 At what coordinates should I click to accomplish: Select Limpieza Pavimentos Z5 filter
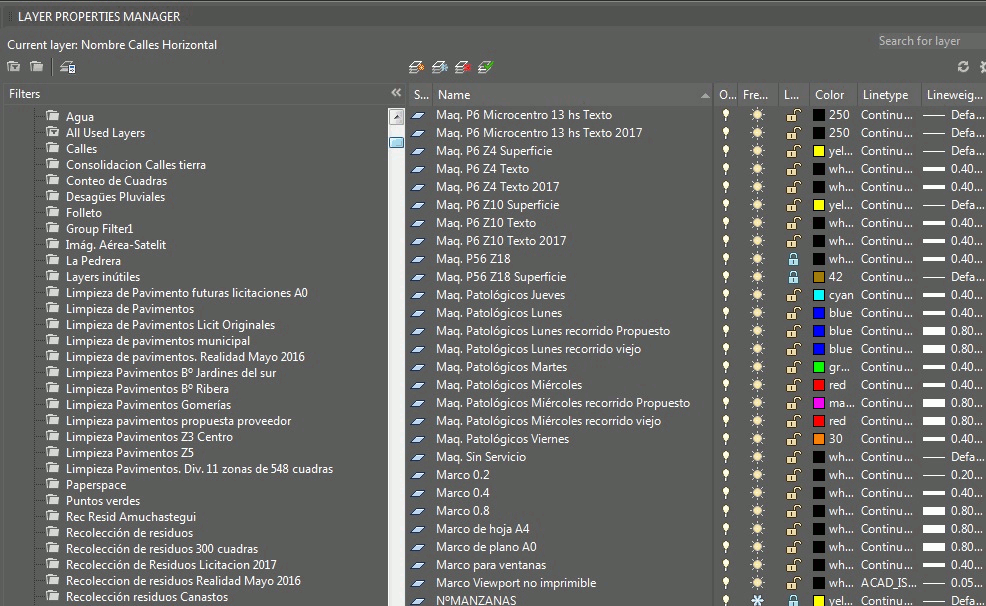point(130,453)
